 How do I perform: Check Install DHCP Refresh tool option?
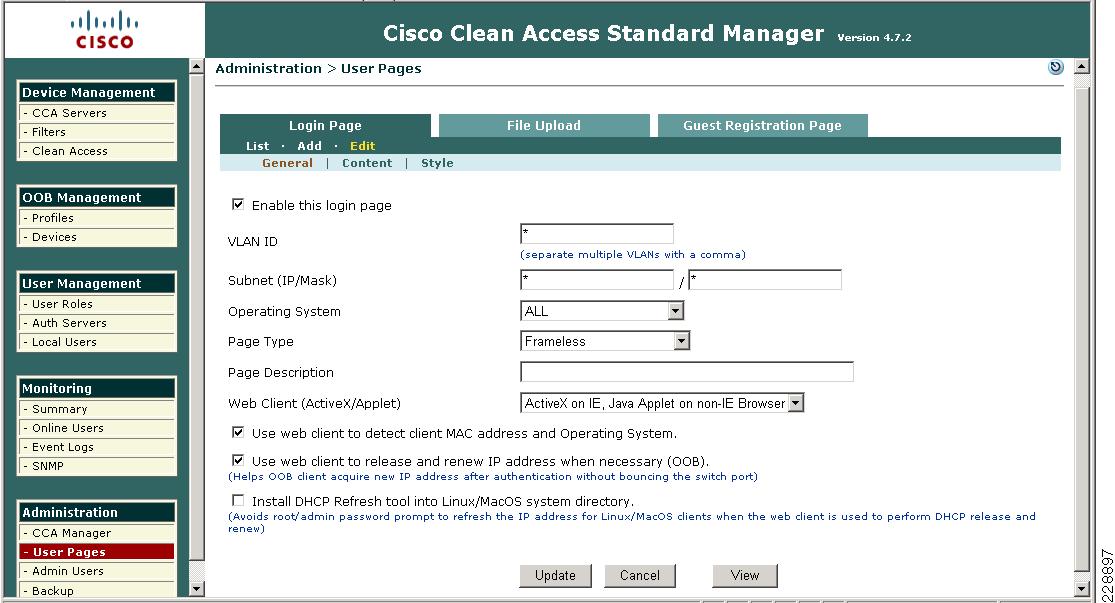(x=238, y=501)
